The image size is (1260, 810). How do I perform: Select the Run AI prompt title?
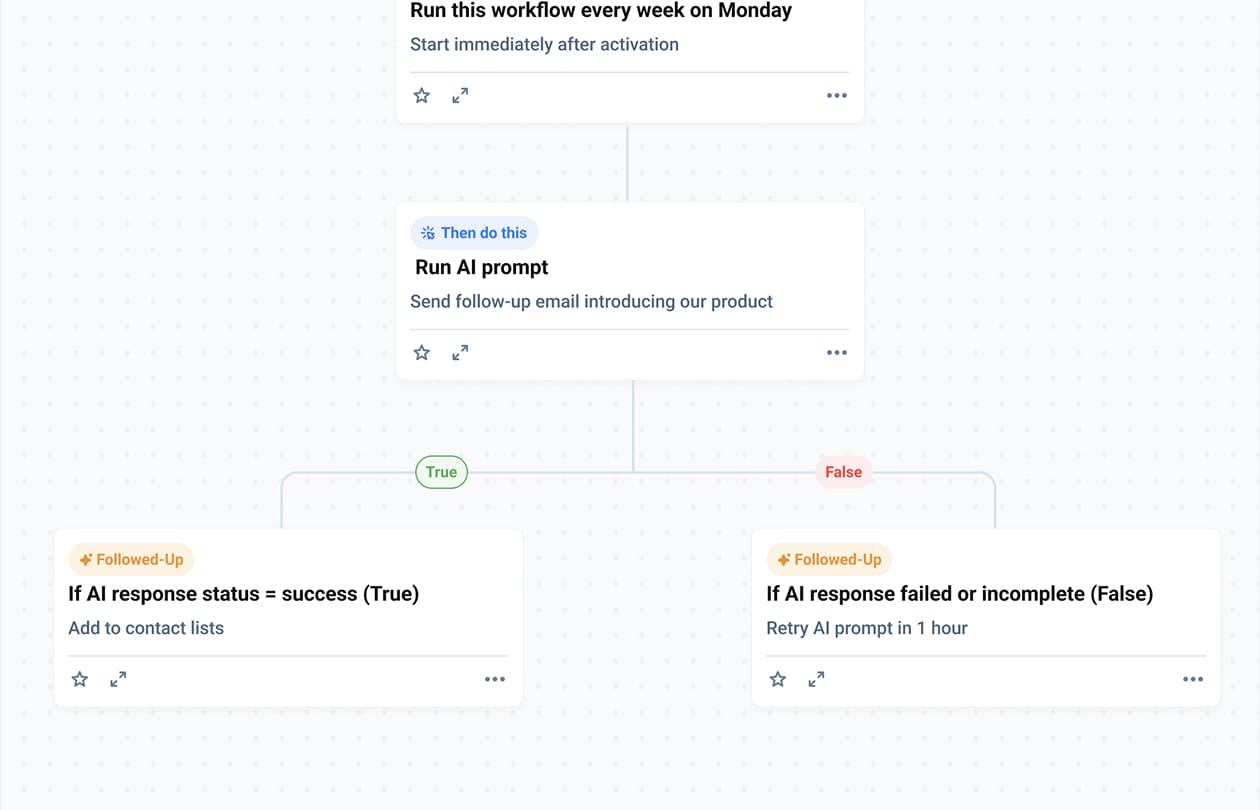click(482, 267)
